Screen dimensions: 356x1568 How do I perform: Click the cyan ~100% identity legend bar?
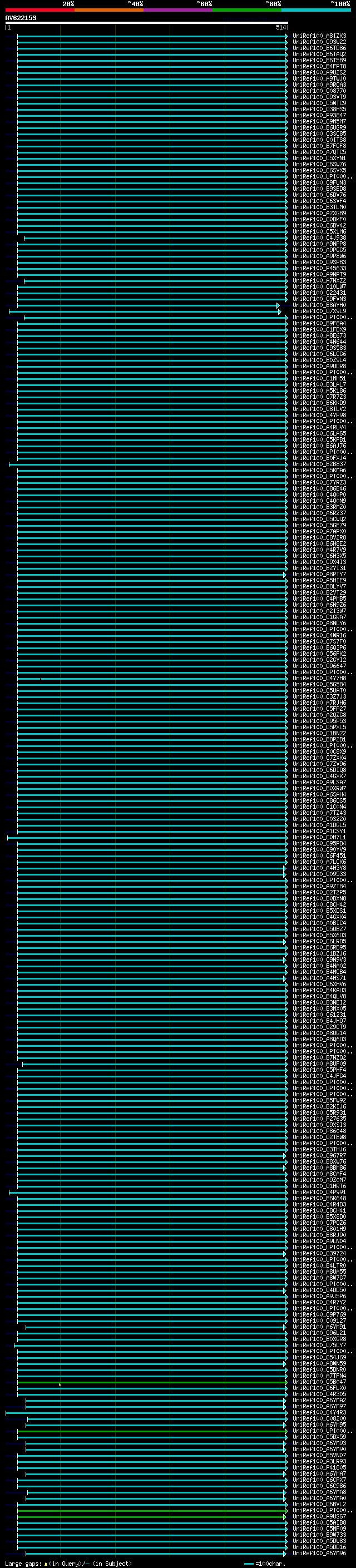pos(316,11)
